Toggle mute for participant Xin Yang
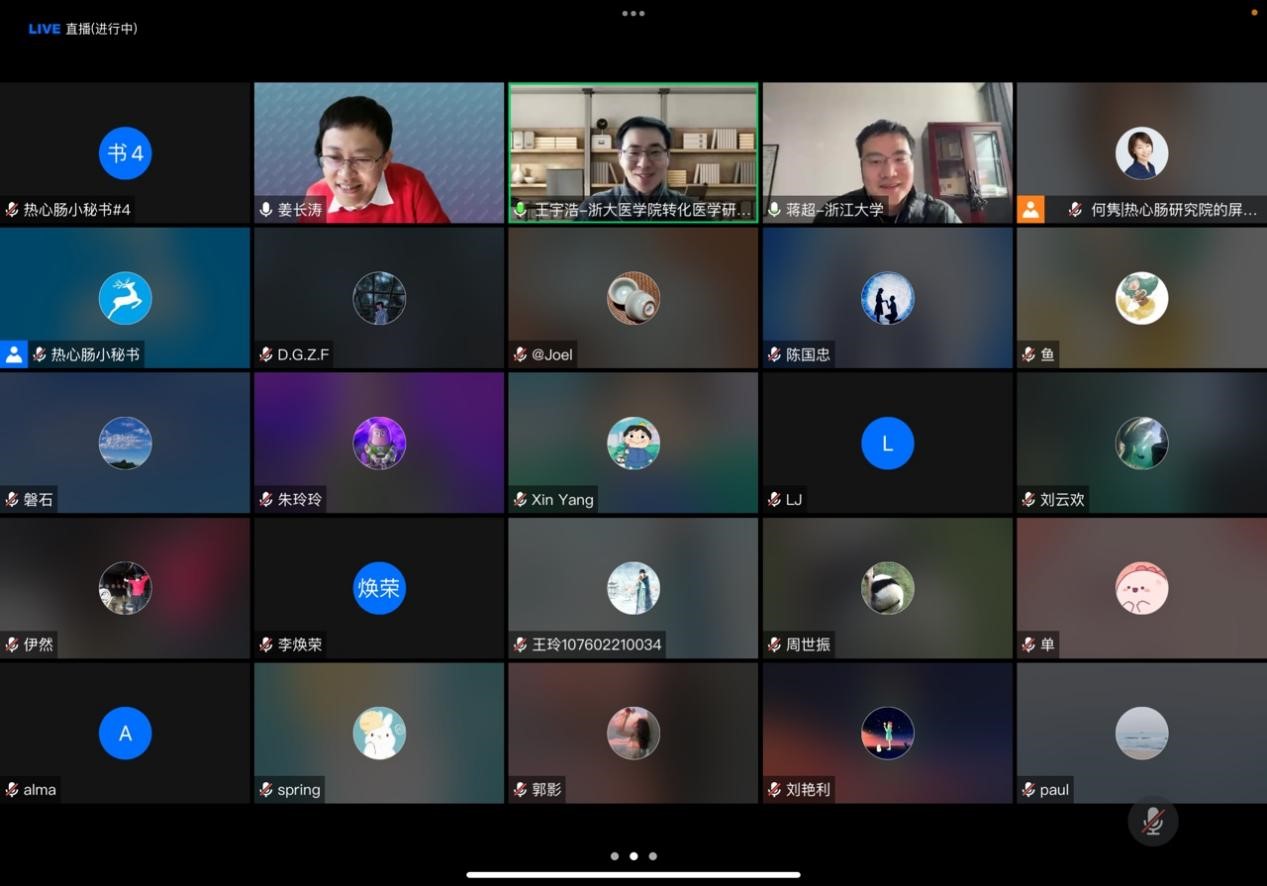Image resolution: width=1267 pixels, height=886 pixels. [x=520, y=500]
